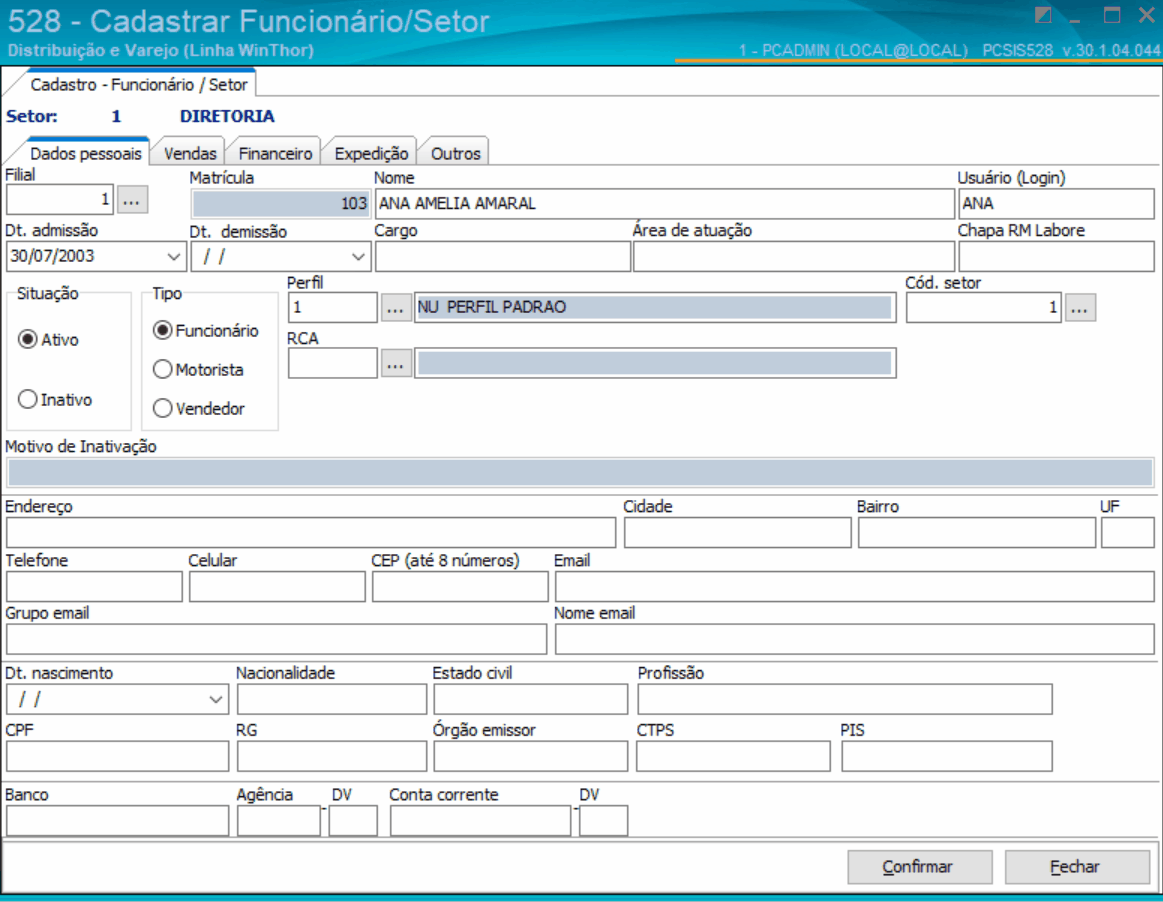Click the window resize icon in title bar
This screenshot has width=1163, height=902.
pos(1043,16)
